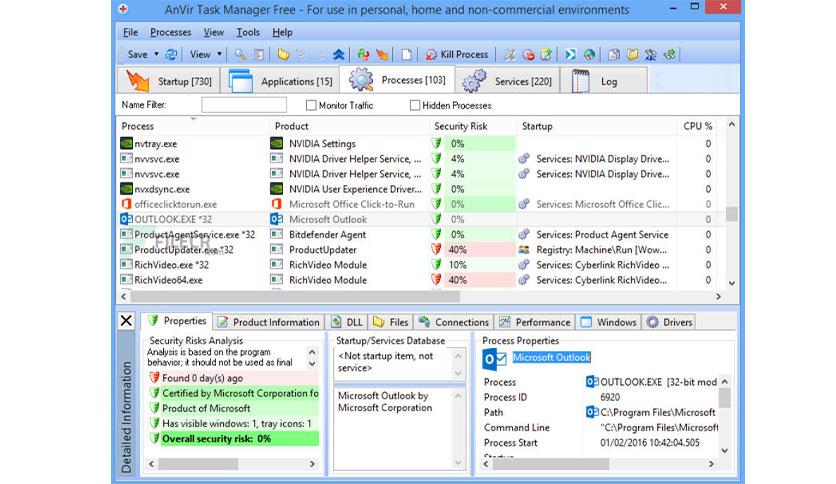
Task: Click the globe icon in toolbar
Action: pyautogui.click(x=589, y=54)
